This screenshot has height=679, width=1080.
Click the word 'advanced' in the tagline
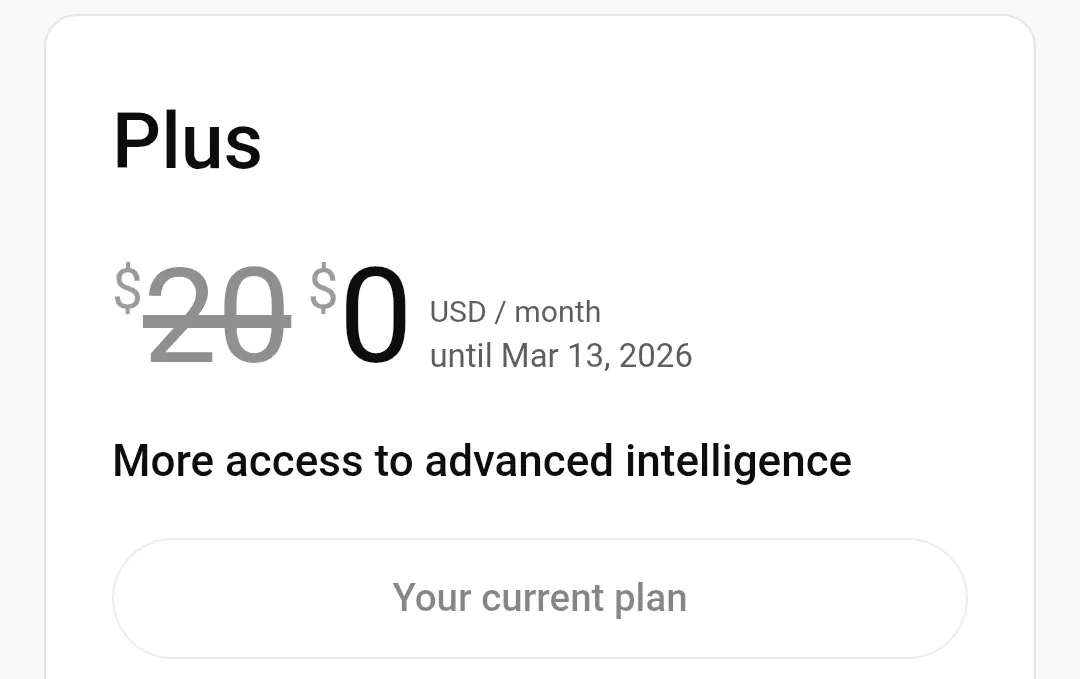pyautogui.click(x=519, y=461)
